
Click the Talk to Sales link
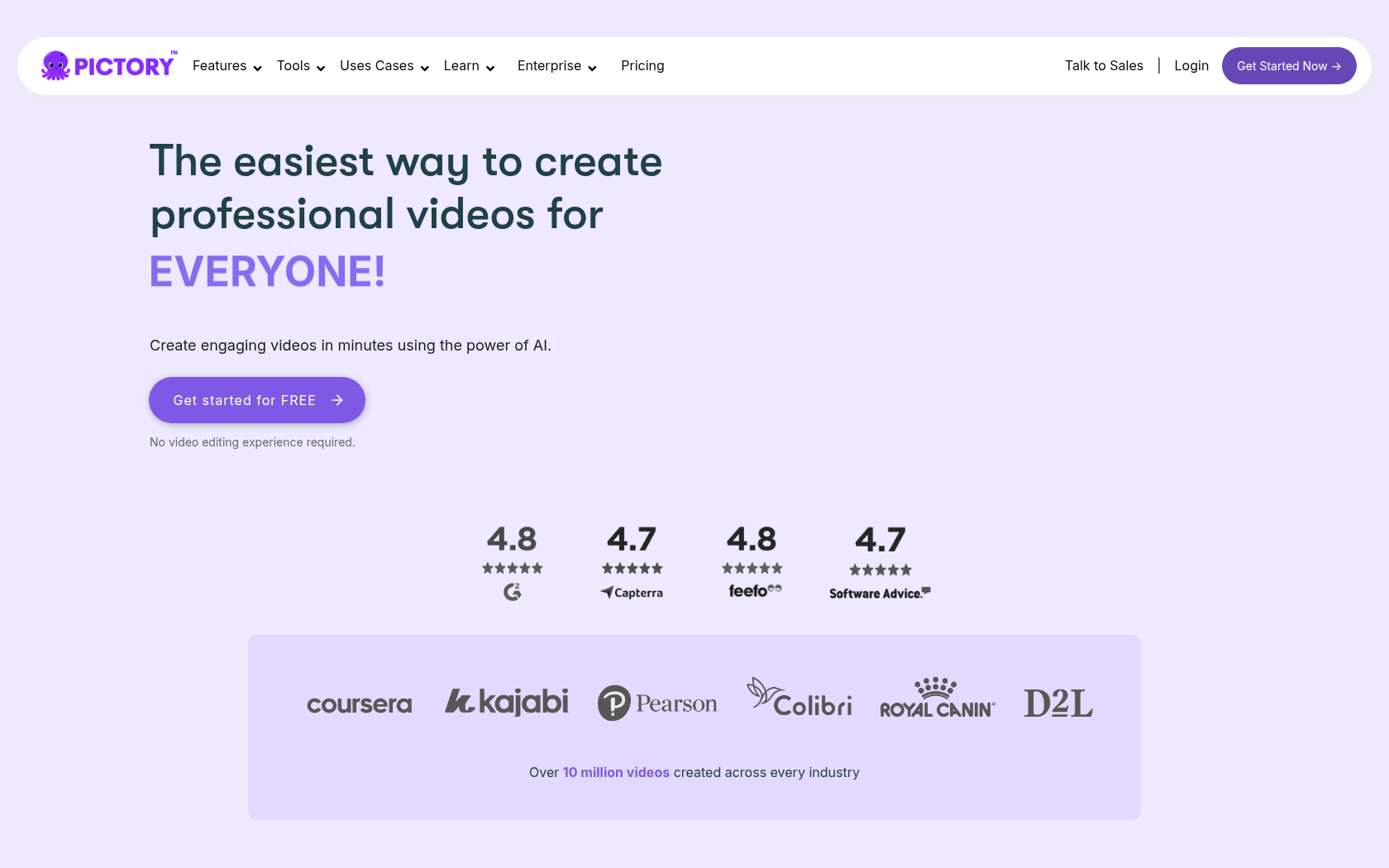coord(1104,65)
